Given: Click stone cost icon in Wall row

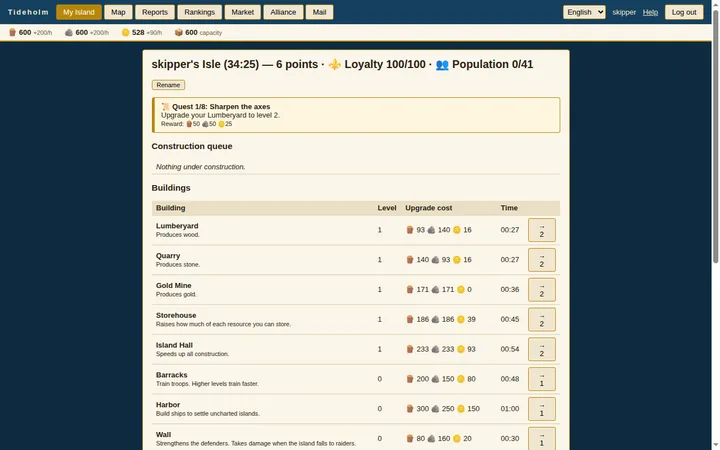Looking at the screenshot, I should click(431, 439).
